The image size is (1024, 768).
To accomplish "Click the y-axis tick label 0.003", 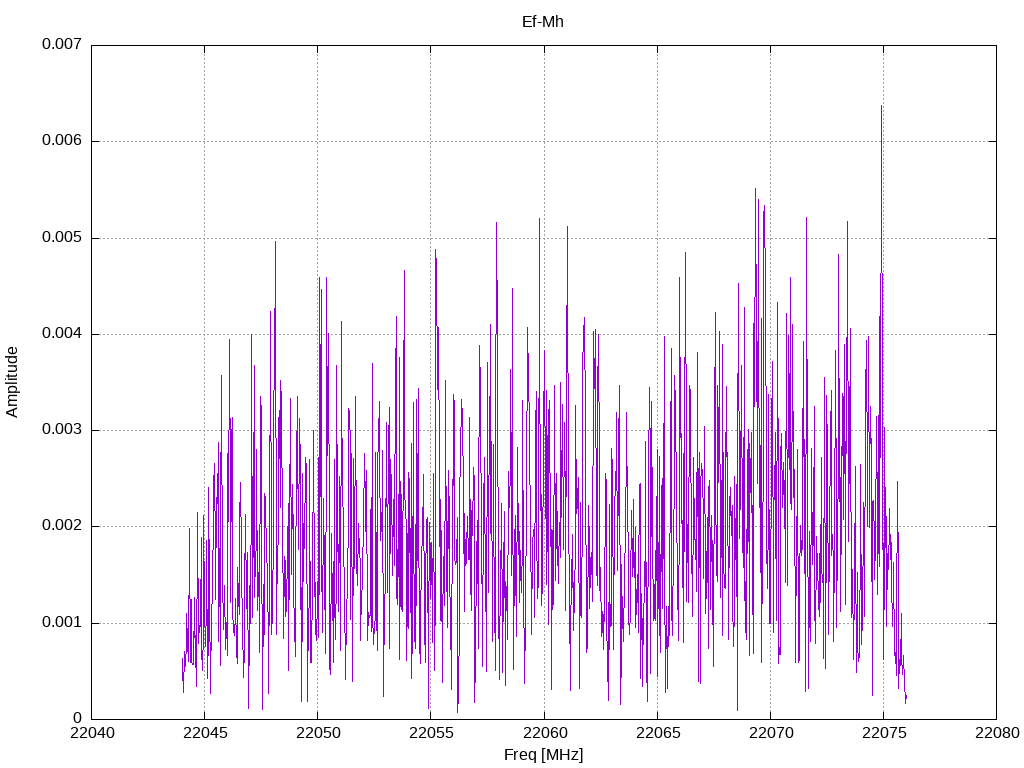I will click(x=62, y=430).
